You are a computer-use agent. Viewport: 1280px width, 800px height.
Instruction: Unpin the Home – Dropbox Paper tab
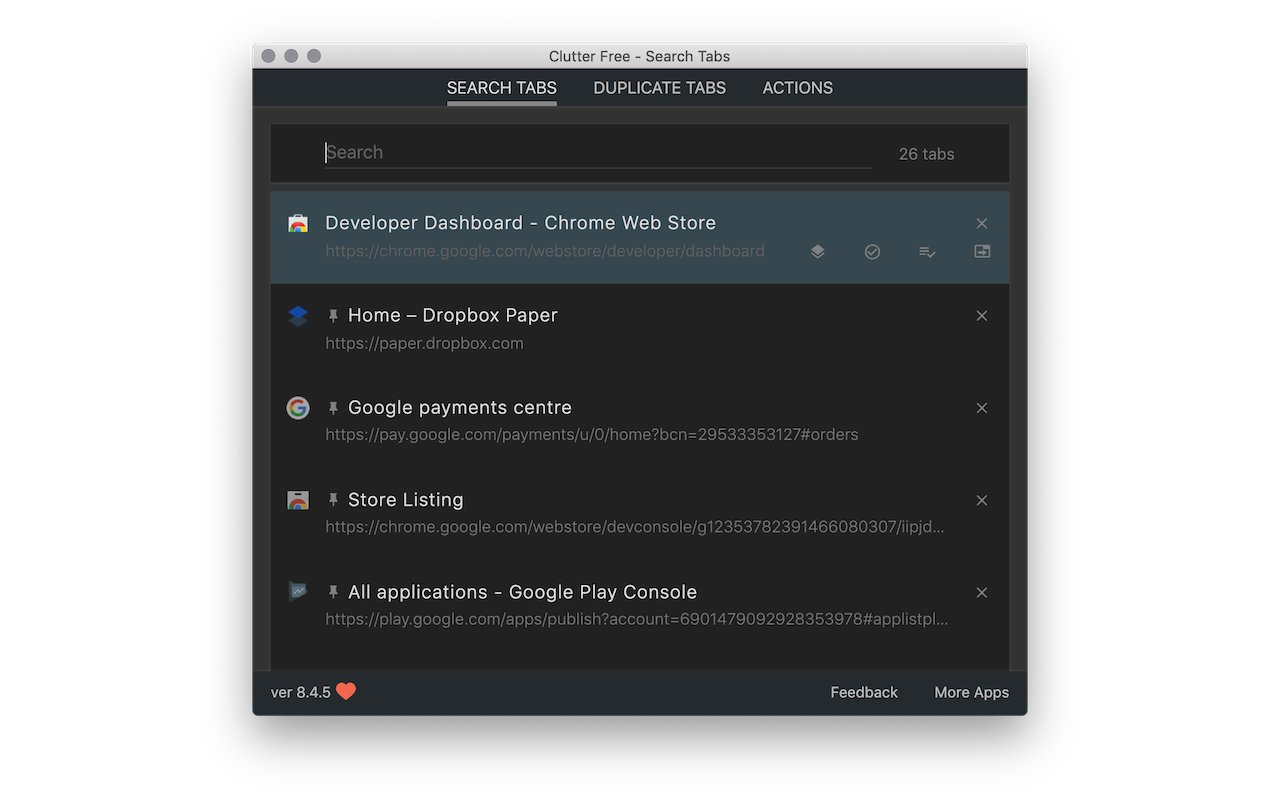[x=332, y=314]
